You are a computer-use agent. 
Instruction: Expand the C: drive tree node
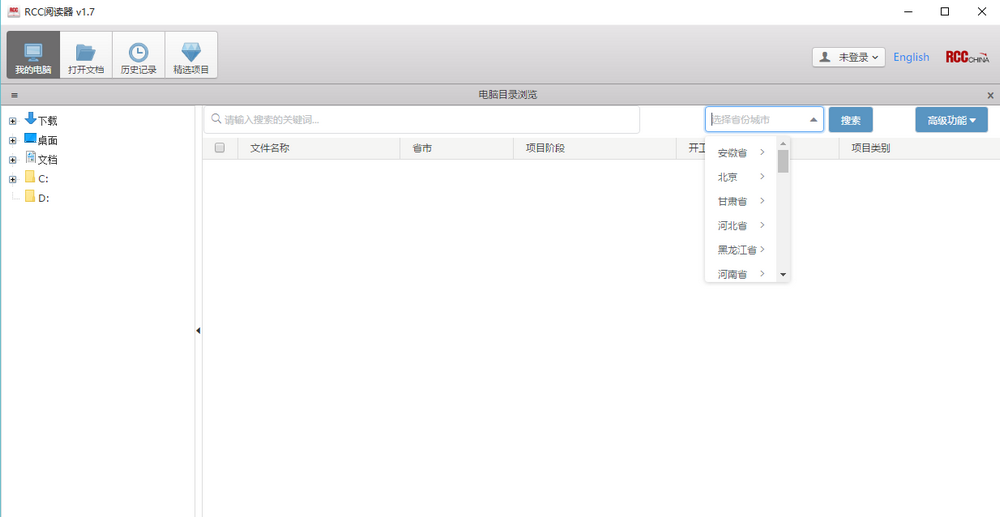(12, 179)
